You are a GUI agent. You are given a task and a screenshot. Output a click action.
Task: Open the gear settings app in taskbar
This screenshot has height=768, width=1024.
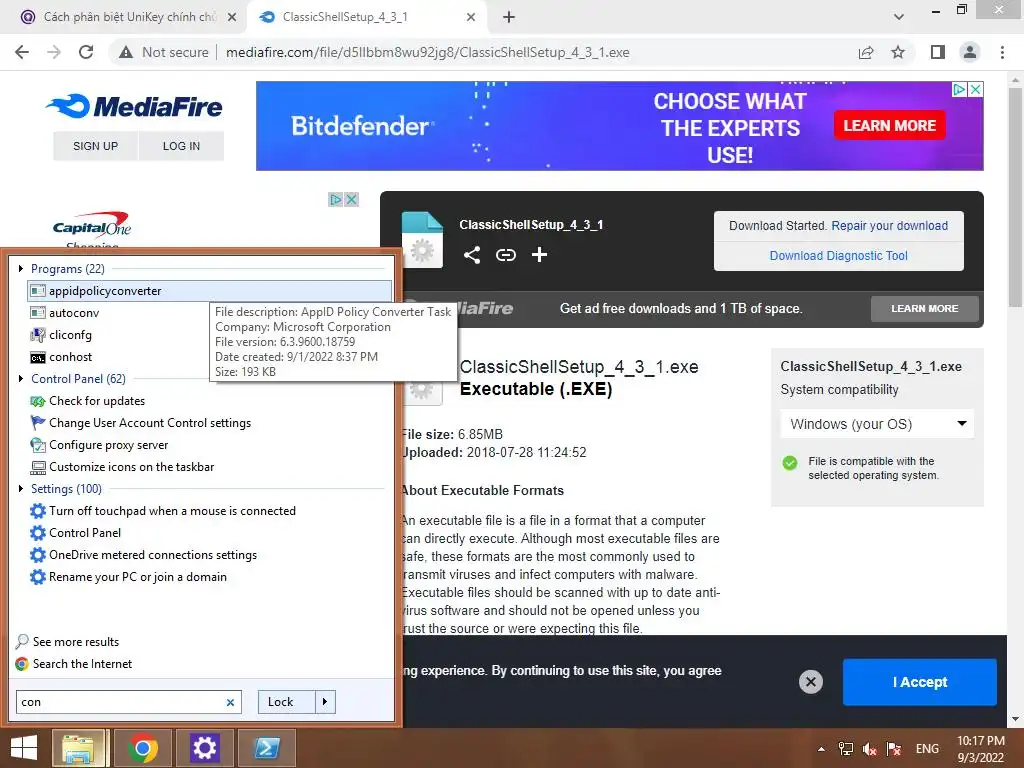coord(204,748)
